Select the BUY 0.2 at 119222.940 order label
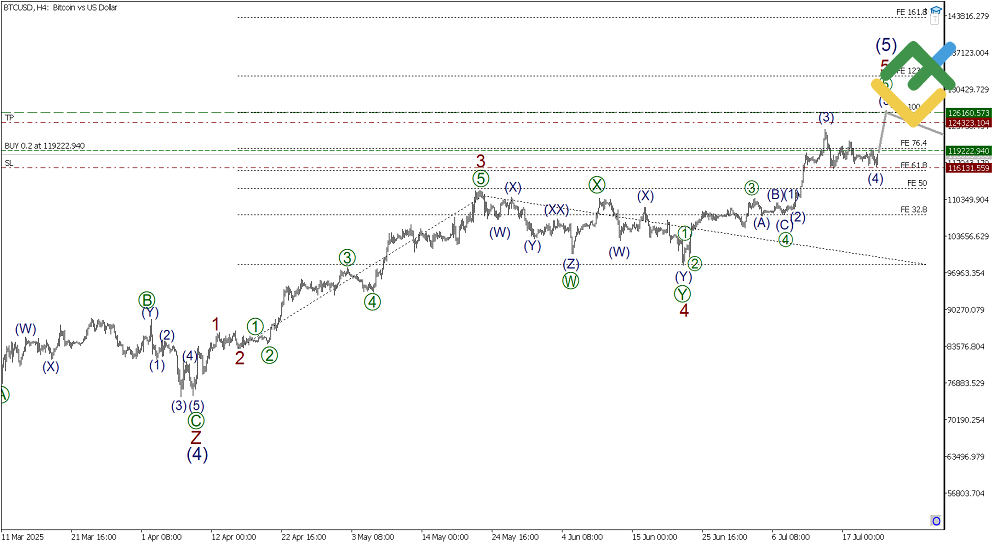 (x=45, y=146)
